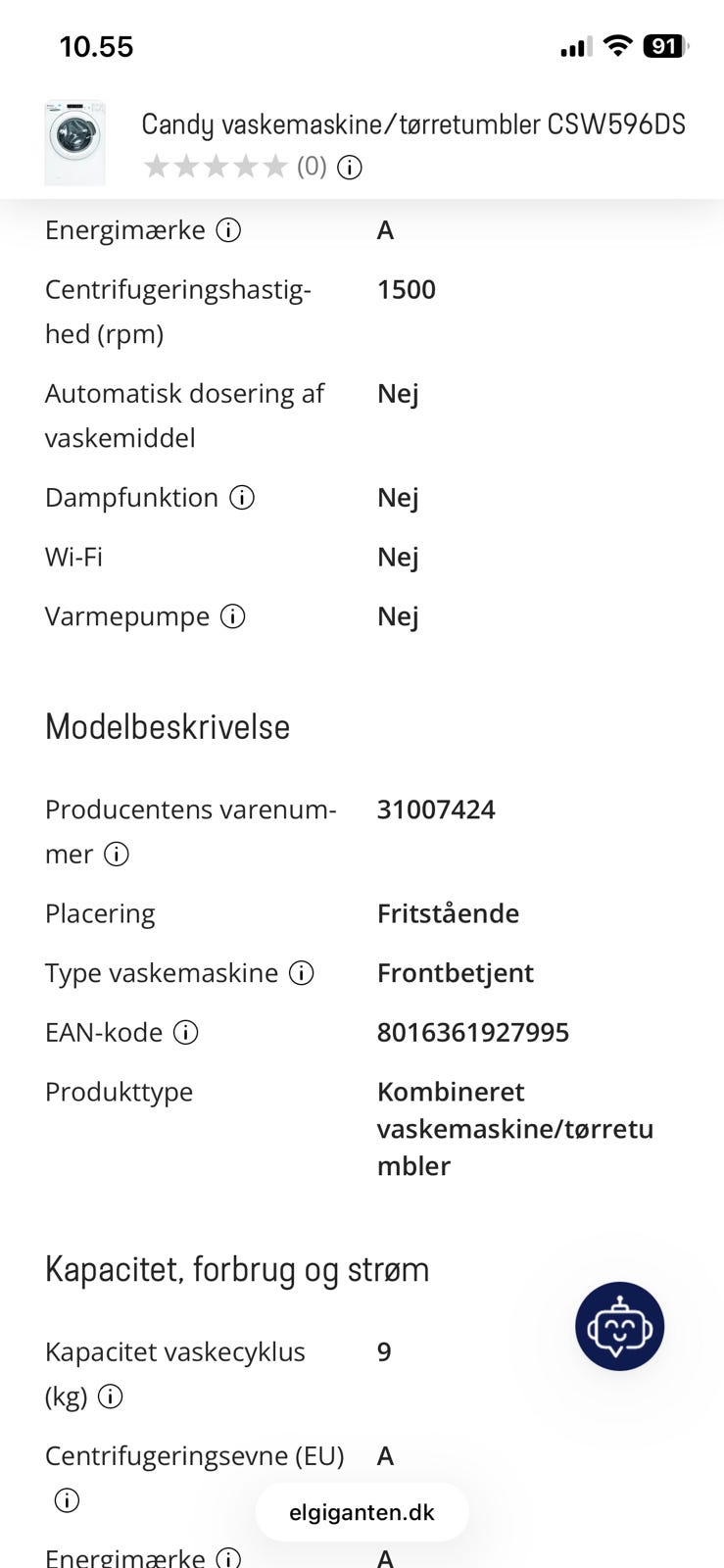Tap info icon next to Type vaskemaskine

302,973
